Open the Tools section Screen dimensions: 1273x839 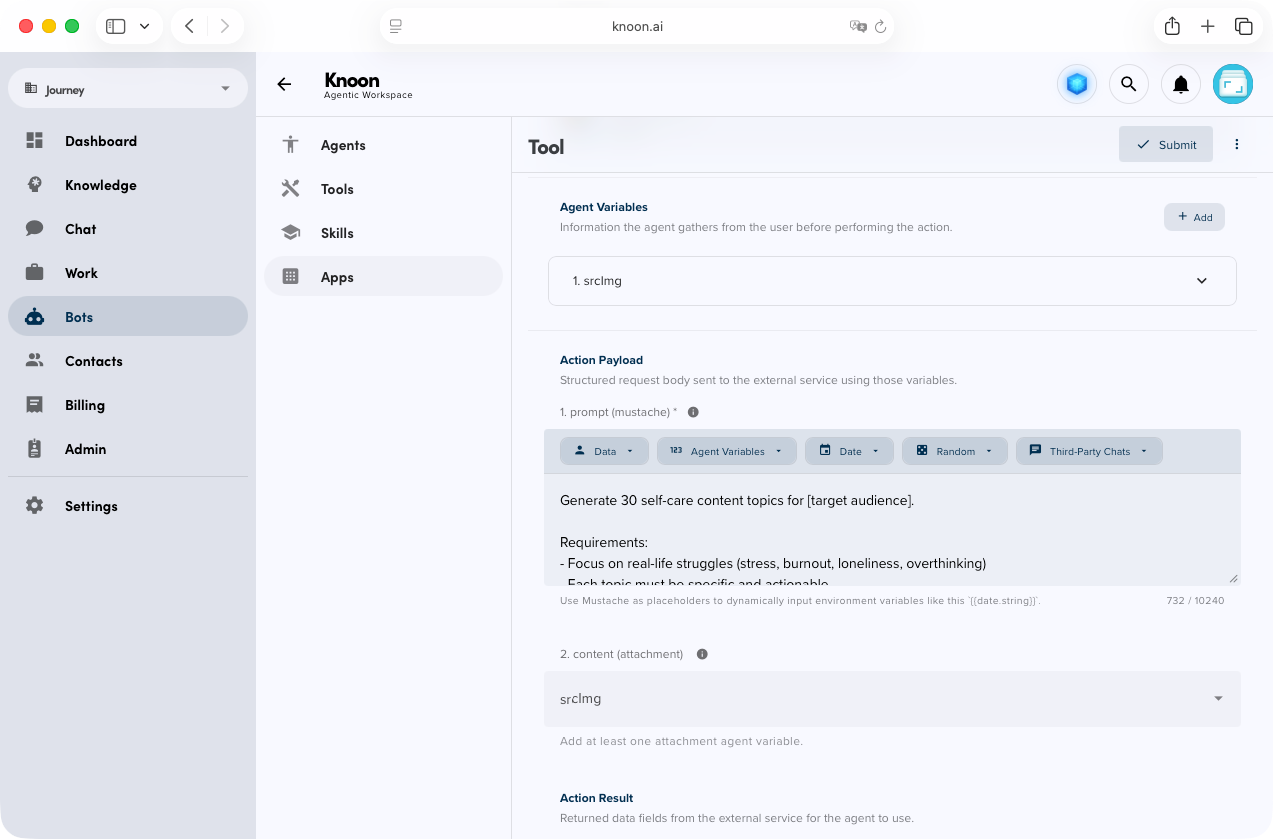click(337, 189)
